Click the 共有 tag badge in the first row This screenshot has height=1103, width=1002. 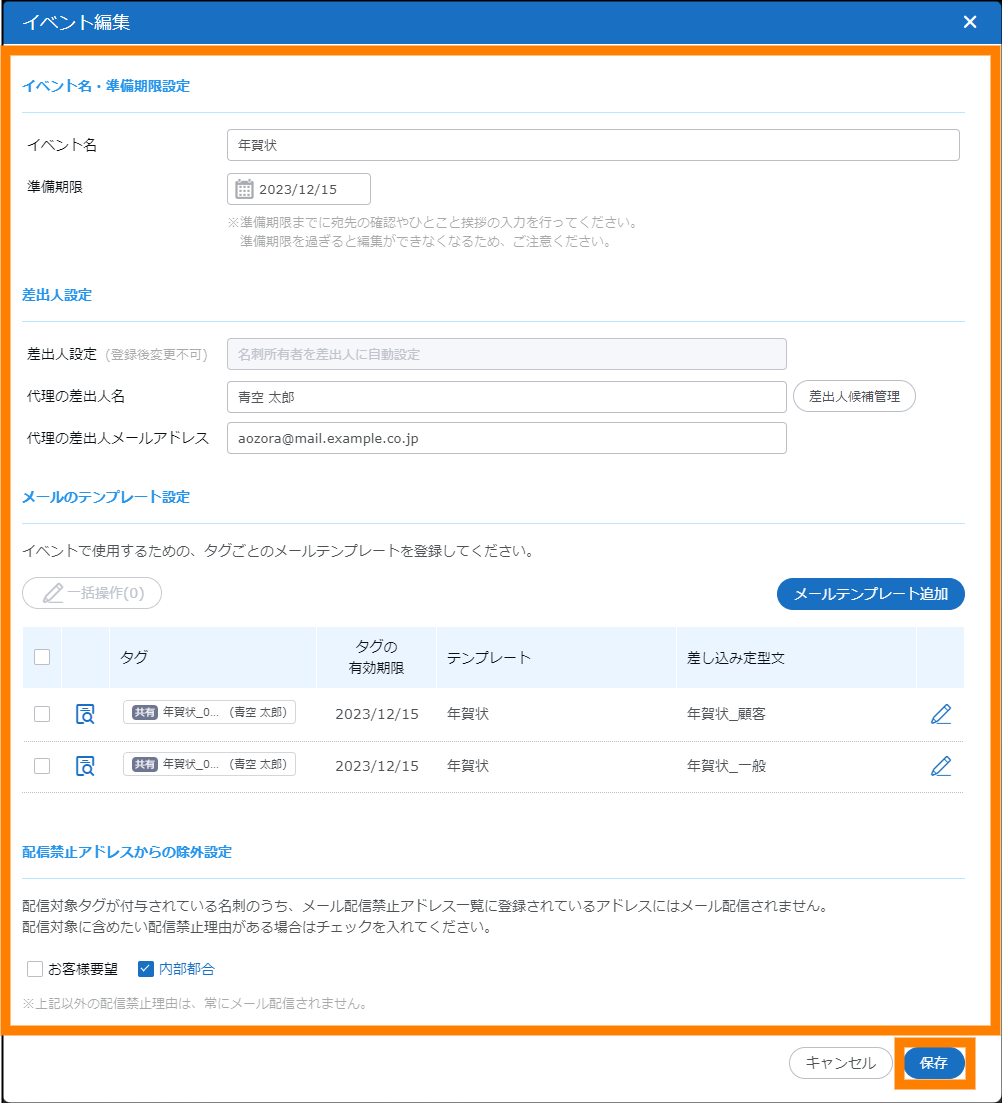145,713
